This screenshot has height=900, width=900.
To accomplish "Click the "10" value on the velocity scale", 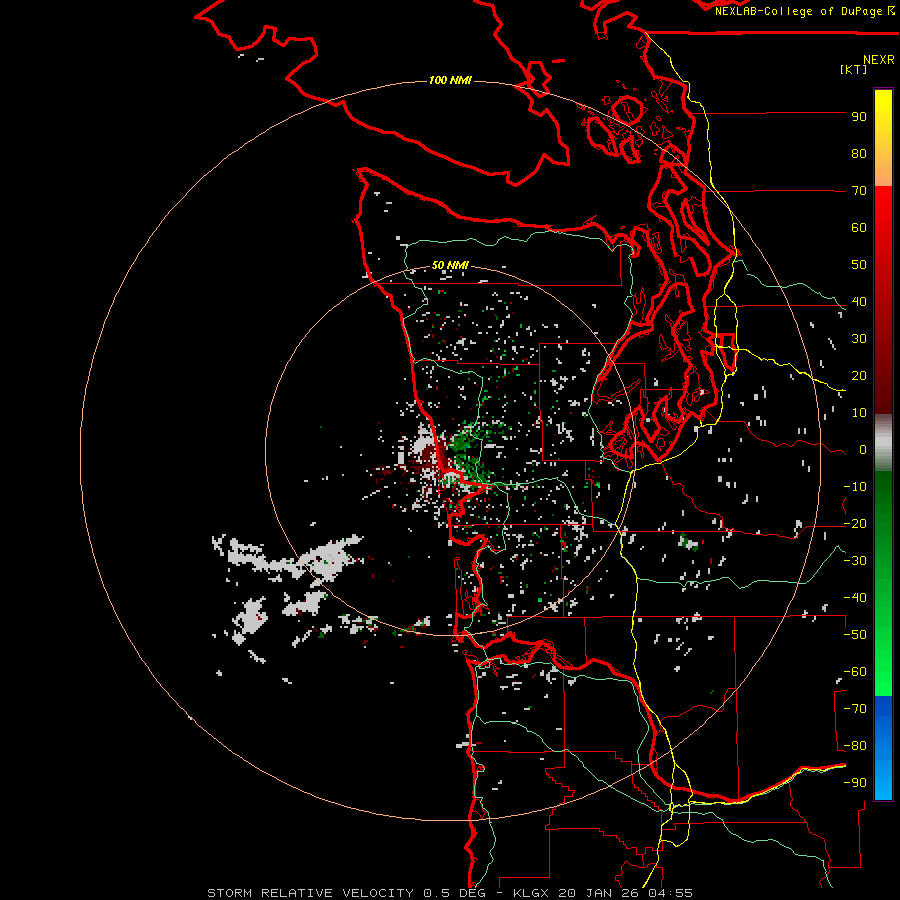I will tap(859, 413).
